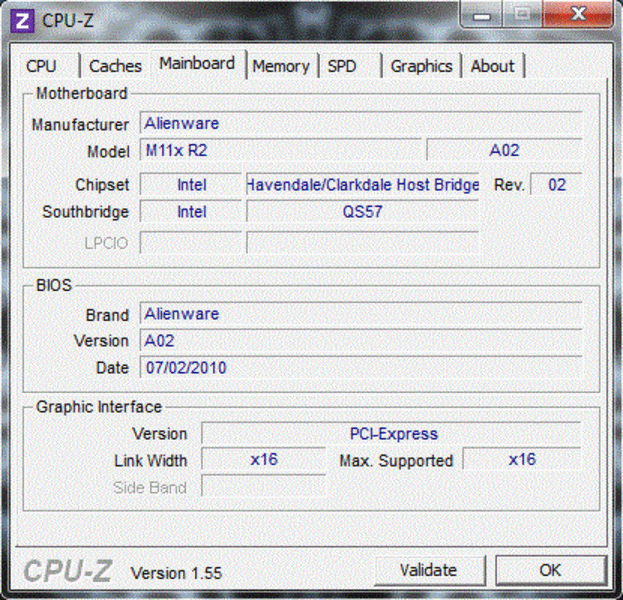Switch to the Graphics tab
Screen dimensions: 623x600
422,66
